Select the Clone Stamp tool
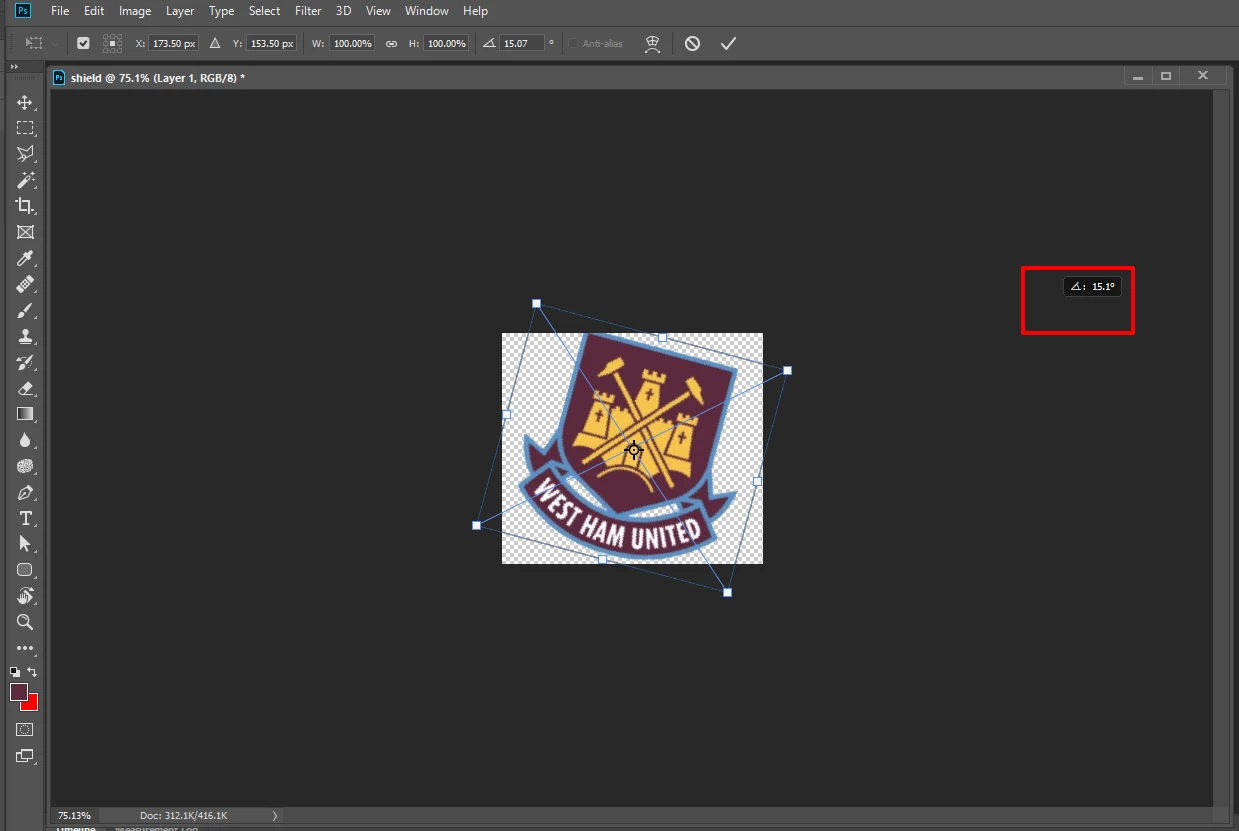This screenshot has width=1239, height=831. pyautogui.click(x=25, y=336)
